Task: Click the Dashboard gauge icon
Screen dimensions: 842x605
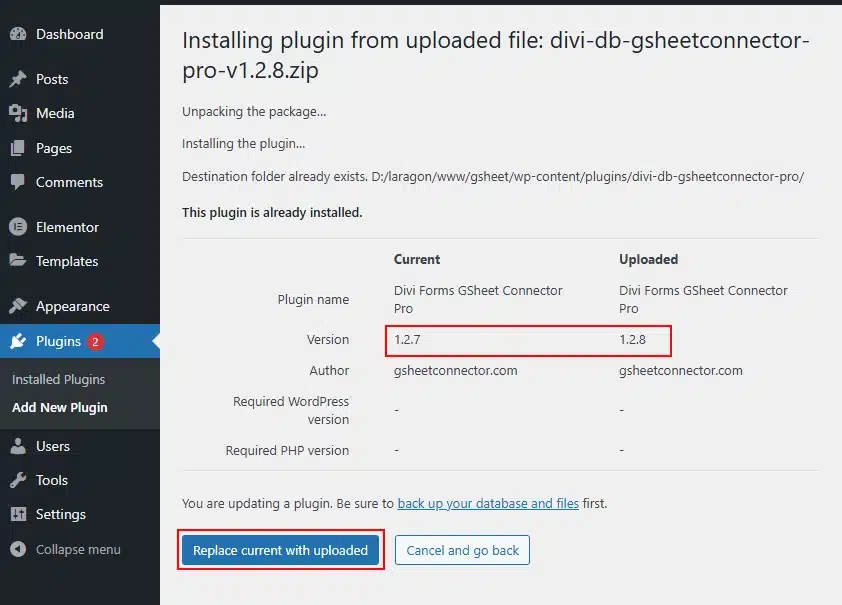Action: tap(18, 34)
